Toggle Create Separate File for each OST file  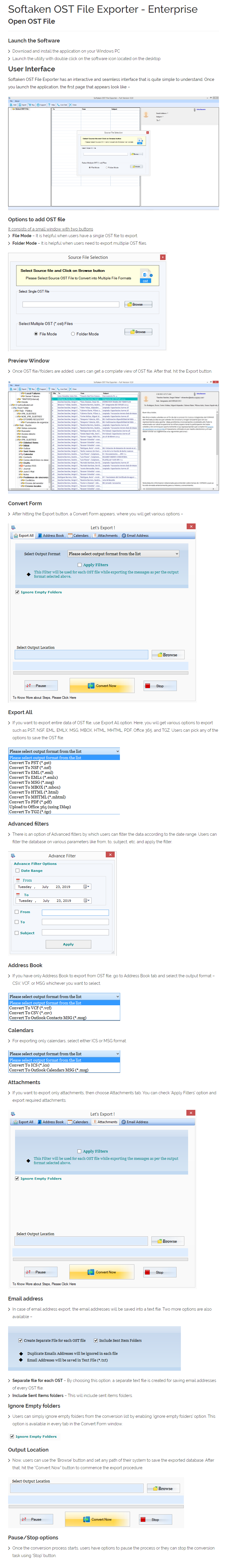tap(20, 1340)
